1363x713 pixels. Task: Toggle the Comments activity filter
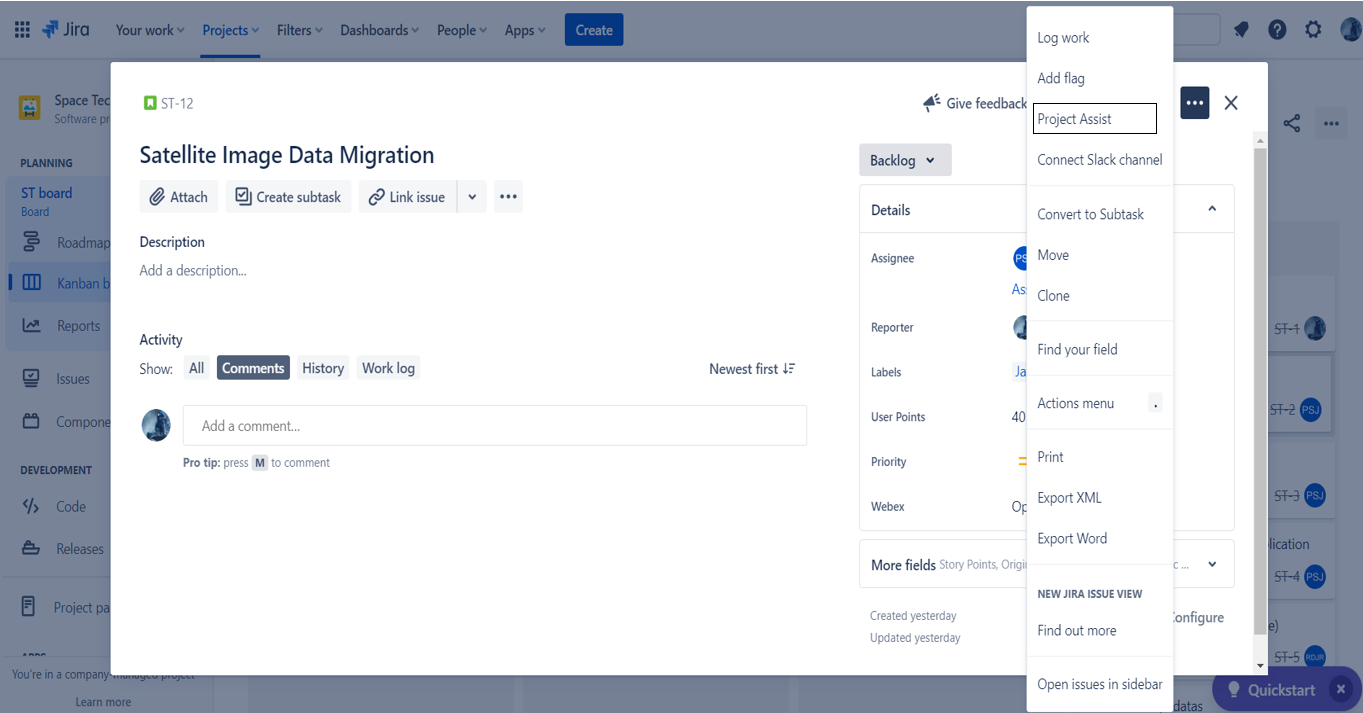253,368
